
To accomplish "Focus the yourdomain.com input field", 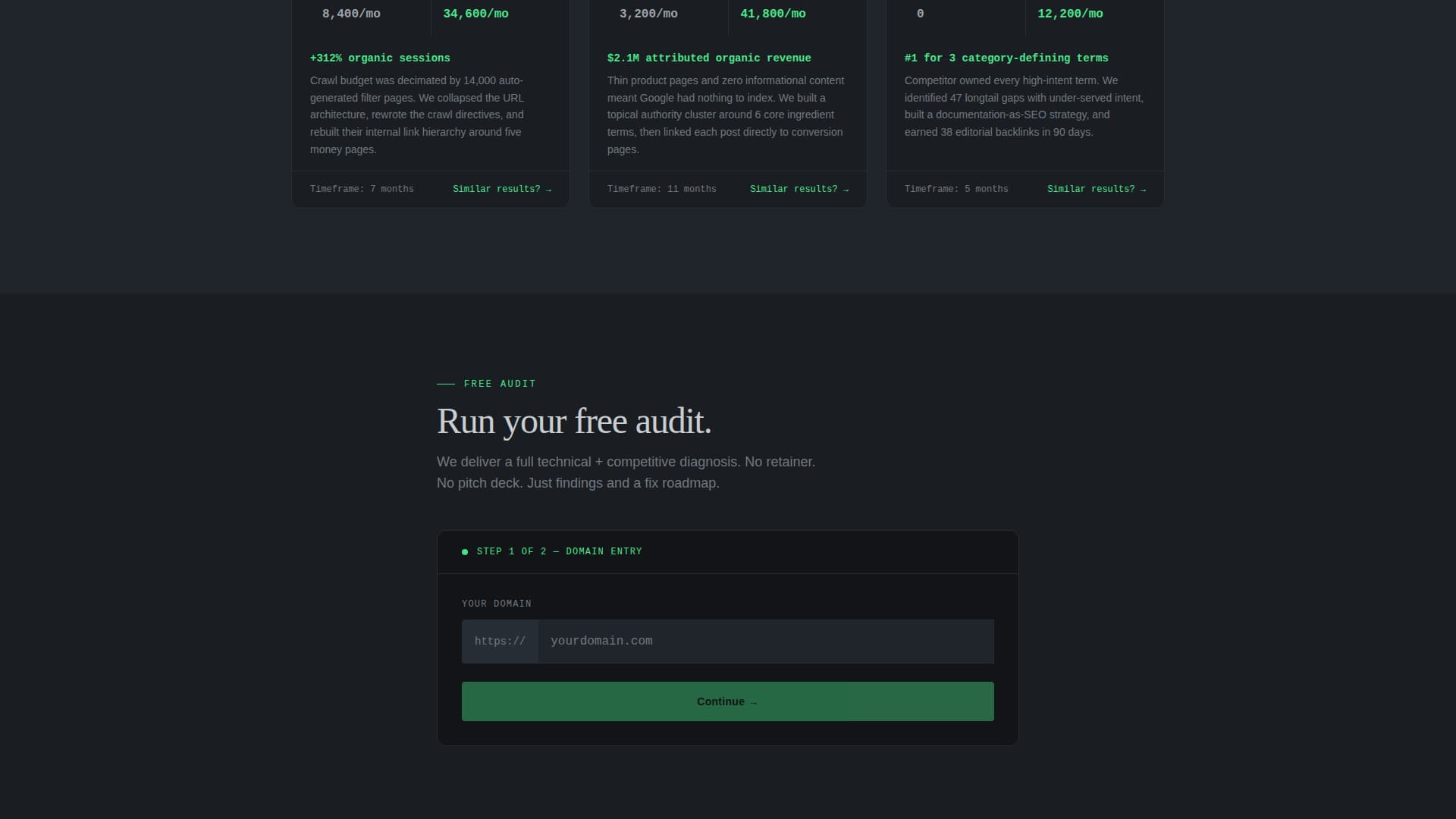I will [x=766, y=642].
